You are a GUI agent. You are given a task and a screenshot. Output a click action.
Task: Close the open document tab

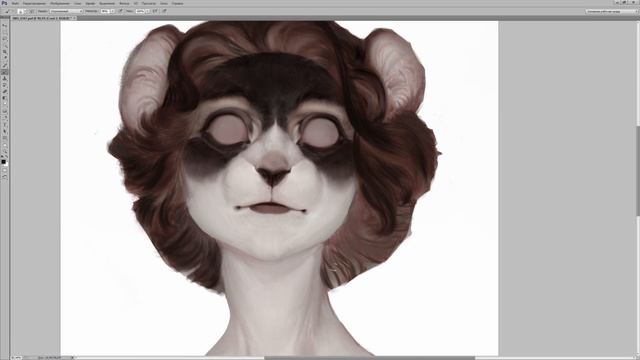pyautogui.click(x=74, y=18)
